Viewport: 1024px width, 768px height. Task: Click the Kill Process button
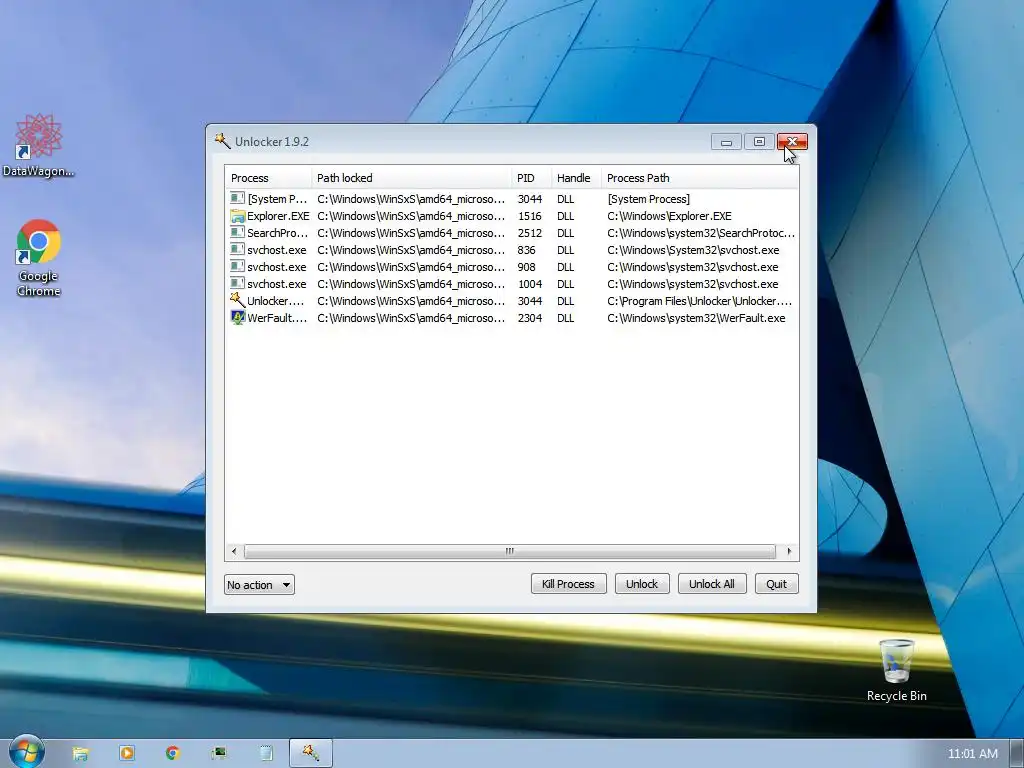pos(568,584)
